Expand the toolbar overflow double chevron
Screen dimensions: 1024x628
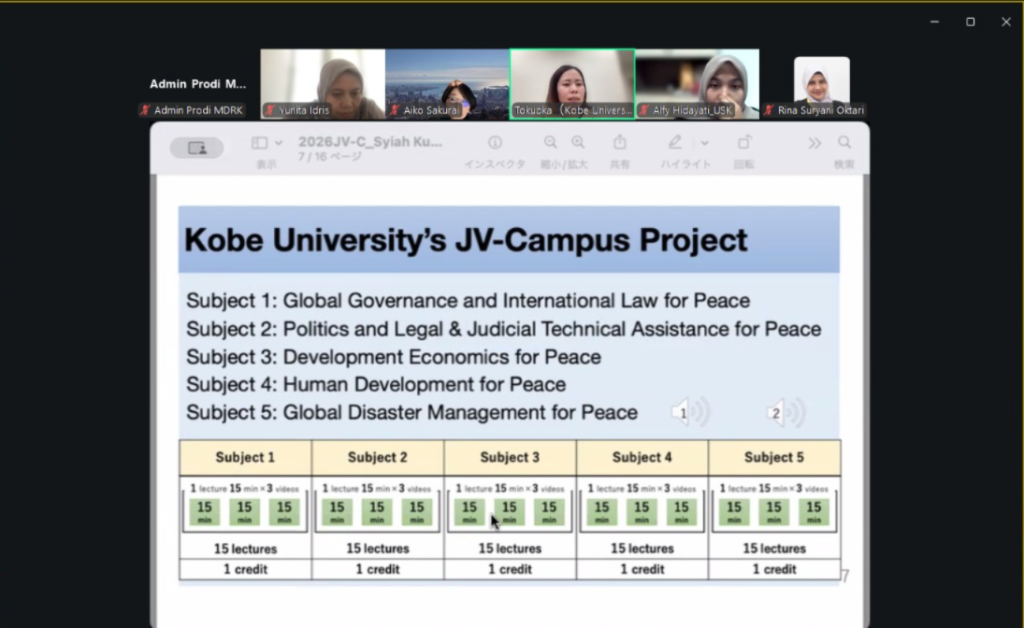[x=814, y=143]
